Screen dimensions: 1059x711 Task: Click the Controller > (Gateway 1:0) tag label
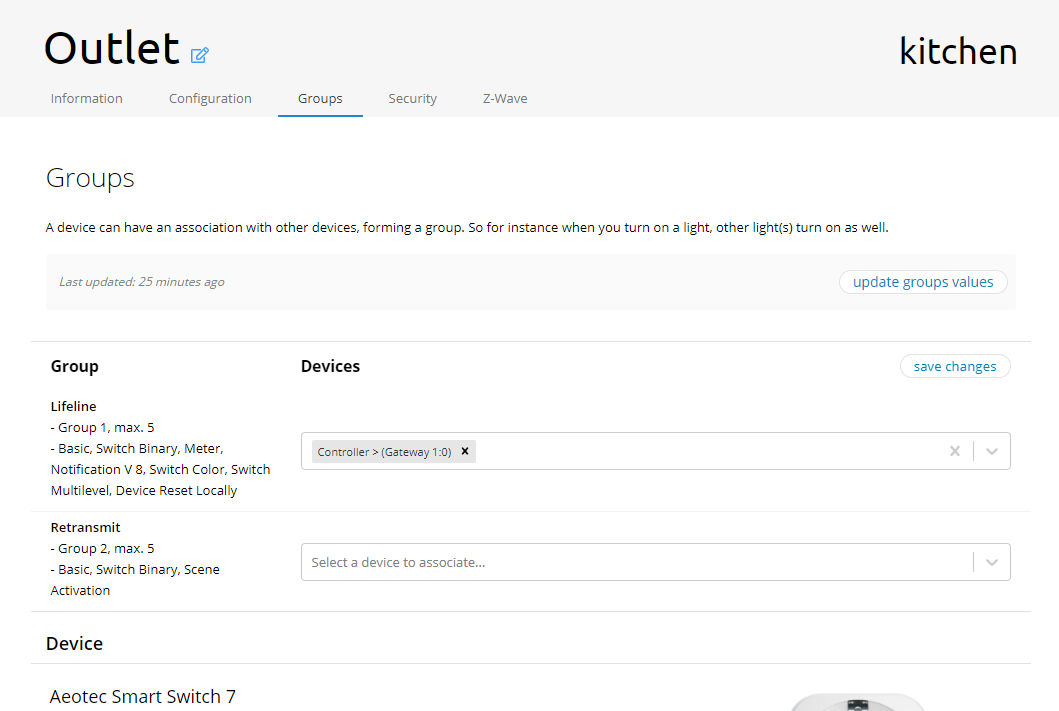[384, 452]
